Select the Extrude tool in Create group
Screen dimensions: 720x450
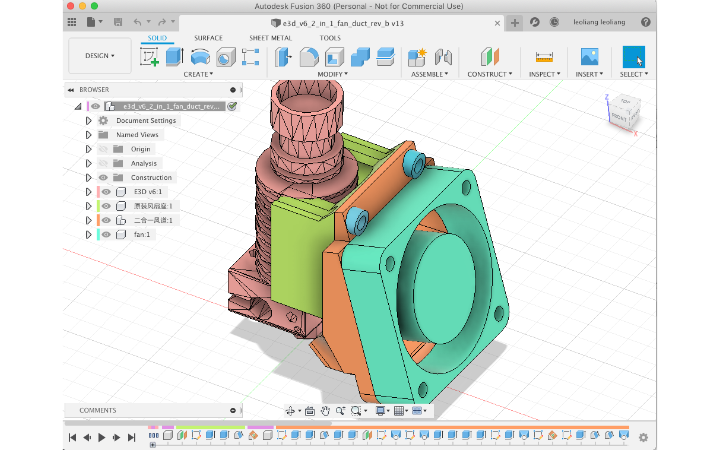pyautogui.click(x=174, y=57)
